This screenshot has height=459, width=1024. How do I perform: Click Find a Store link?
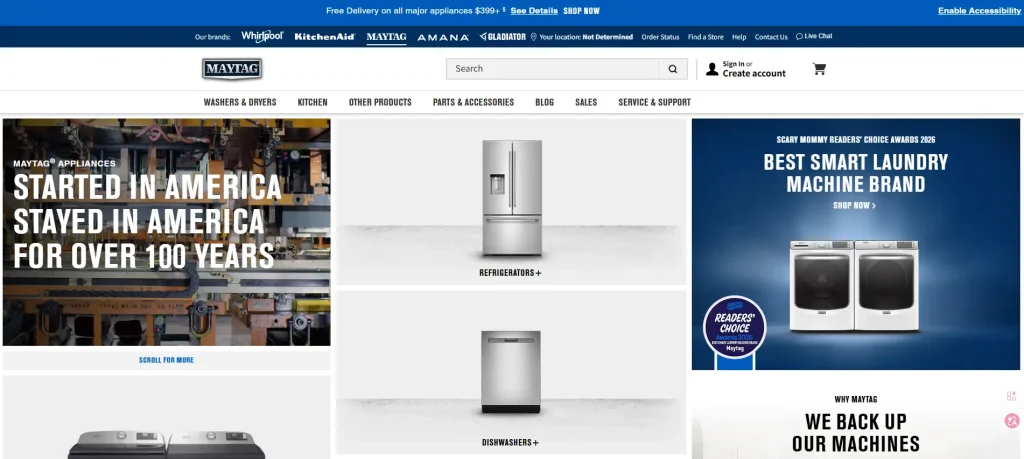coord(705,37)
